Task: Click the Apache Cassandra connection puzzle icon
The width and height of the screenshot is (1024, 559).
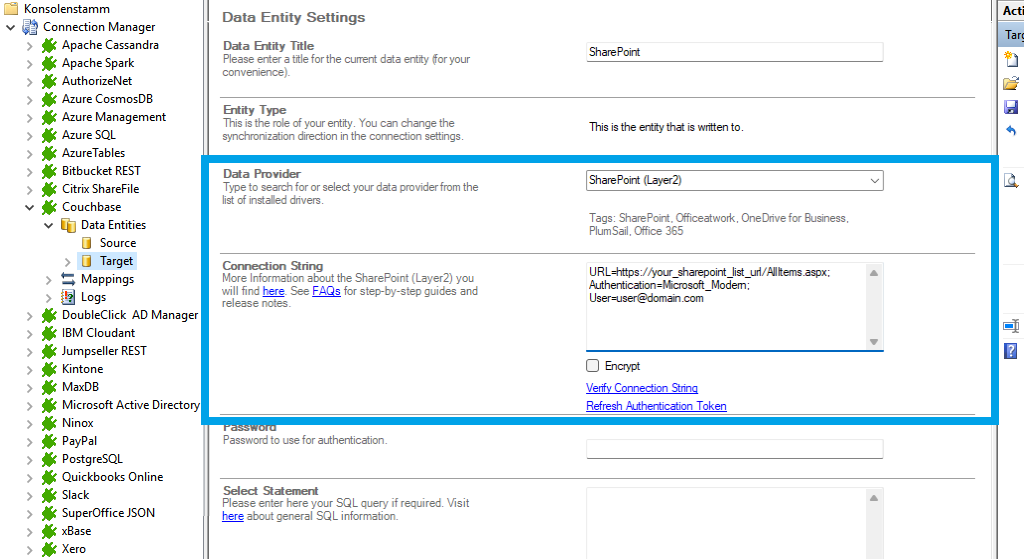Action: [x=49, y=45]
